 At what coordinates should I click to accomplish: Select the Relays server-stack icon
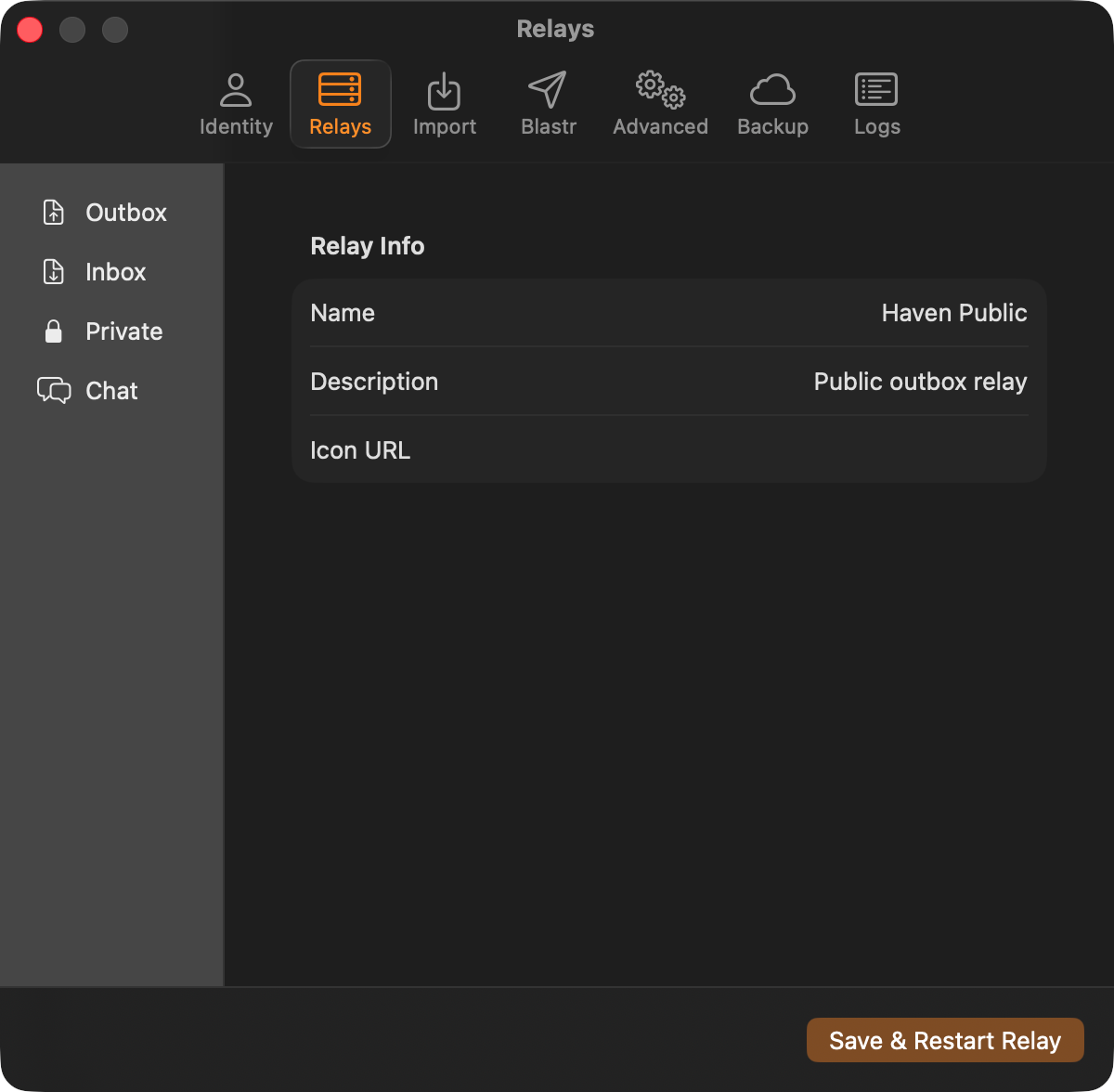[x=340, y=90]
